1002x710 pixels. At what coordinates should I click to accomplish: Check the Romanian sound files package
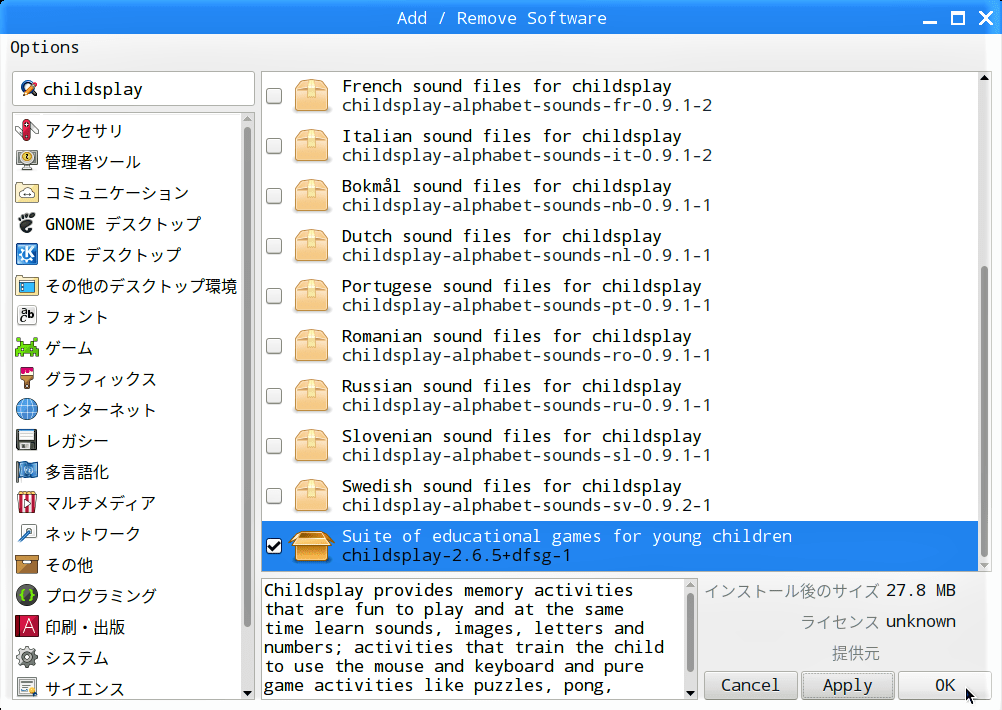(274, 346)
